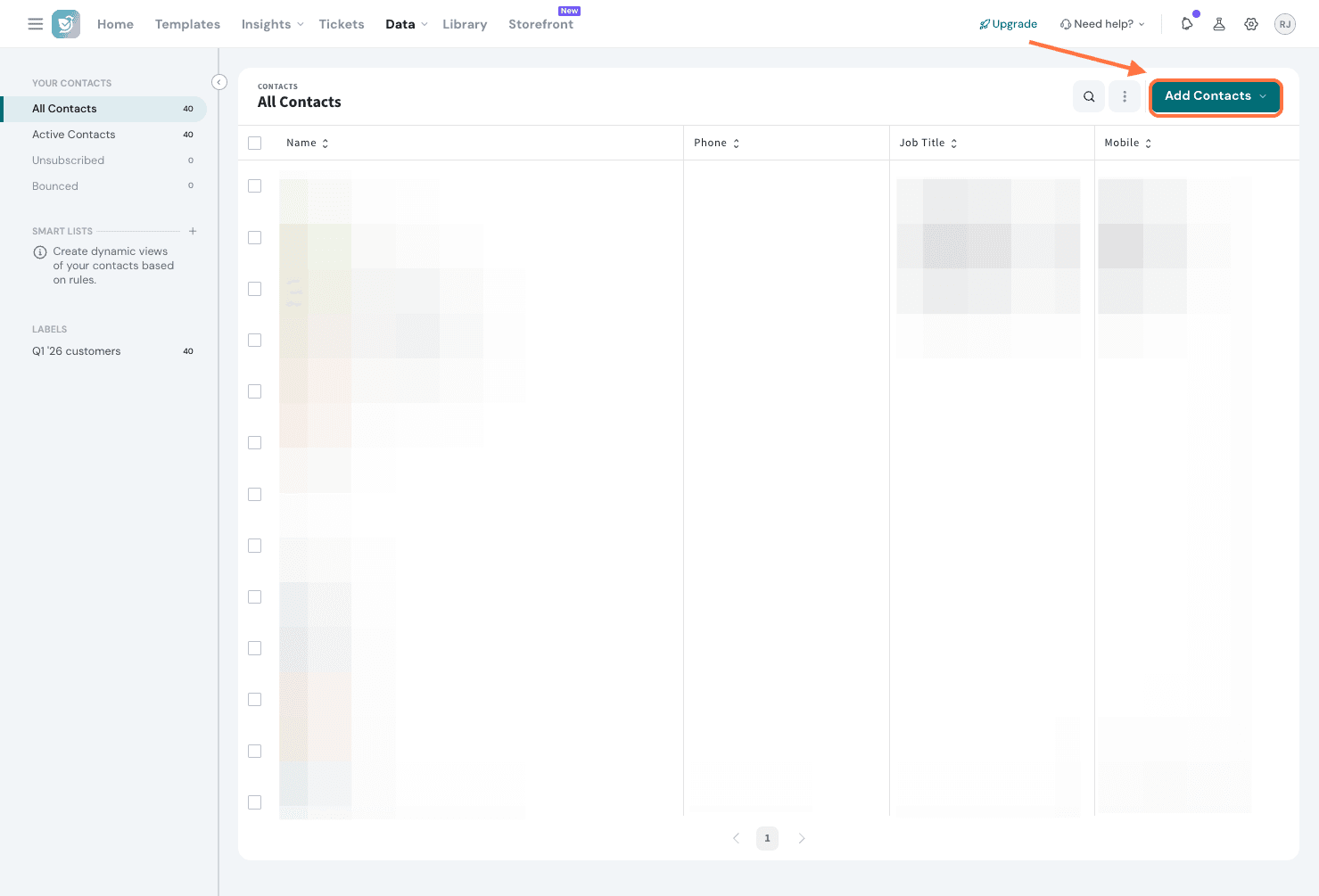Open the three-dot more options menu
The height and width of the screenshot is (896, 1319).
click(1125, 96)
